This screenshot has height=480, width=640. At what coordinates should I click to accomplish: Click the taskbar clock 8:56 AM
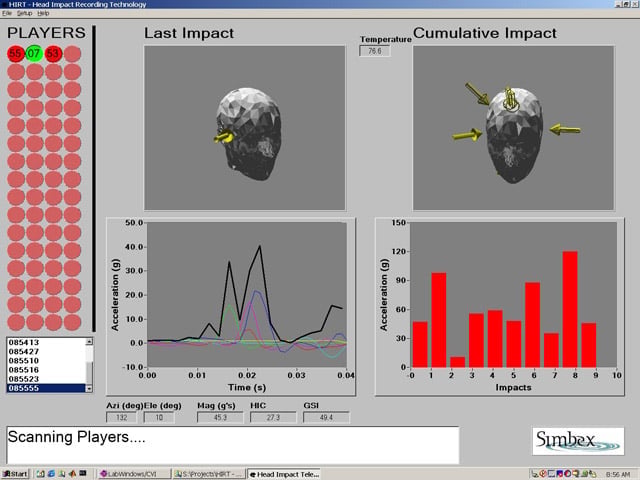pyautogui.click(x=618, y=474)
